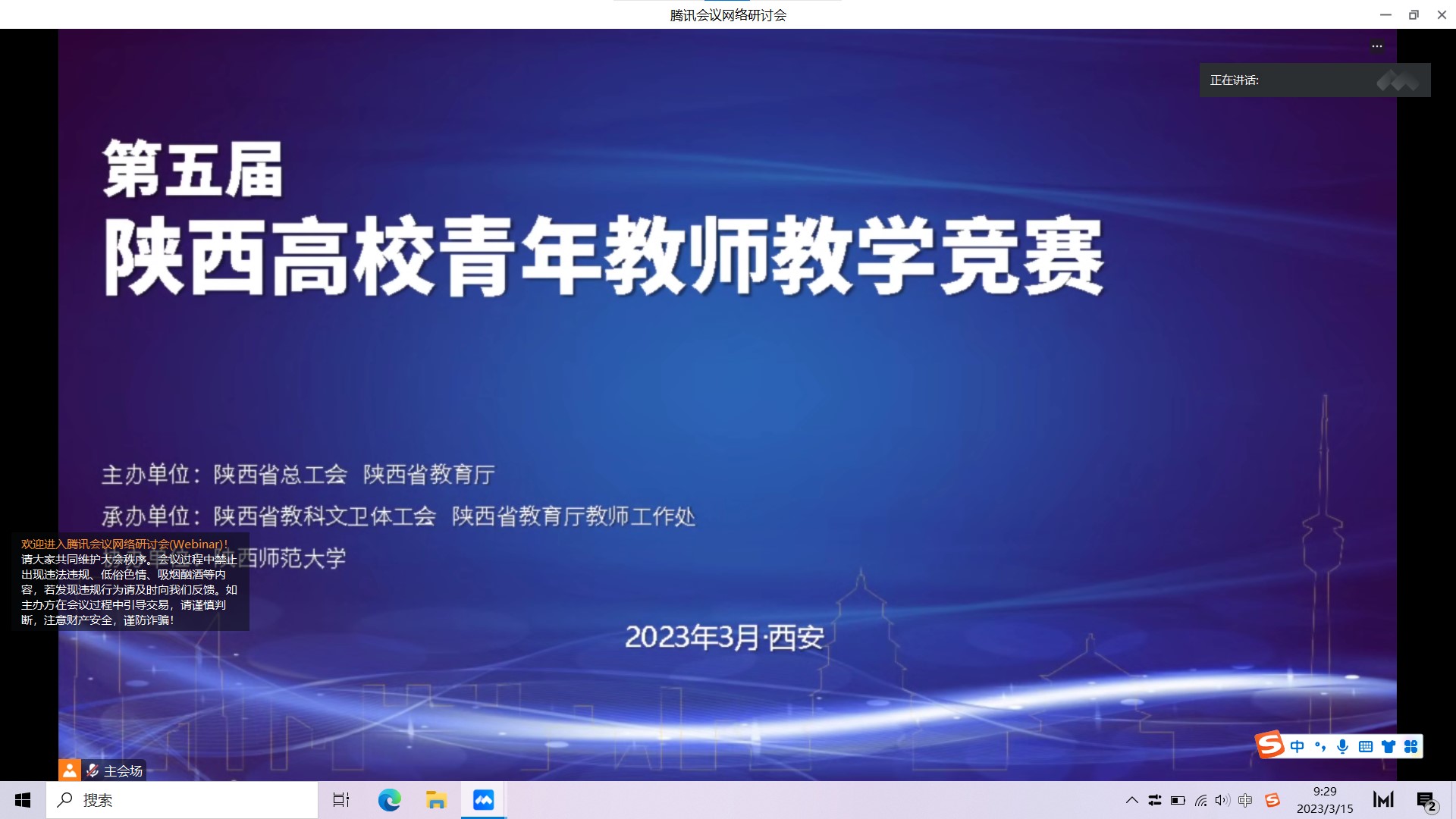This screenshot has width=1456, height=819.
Task: Open the volume control in system tray
Action: point(1222,800)
